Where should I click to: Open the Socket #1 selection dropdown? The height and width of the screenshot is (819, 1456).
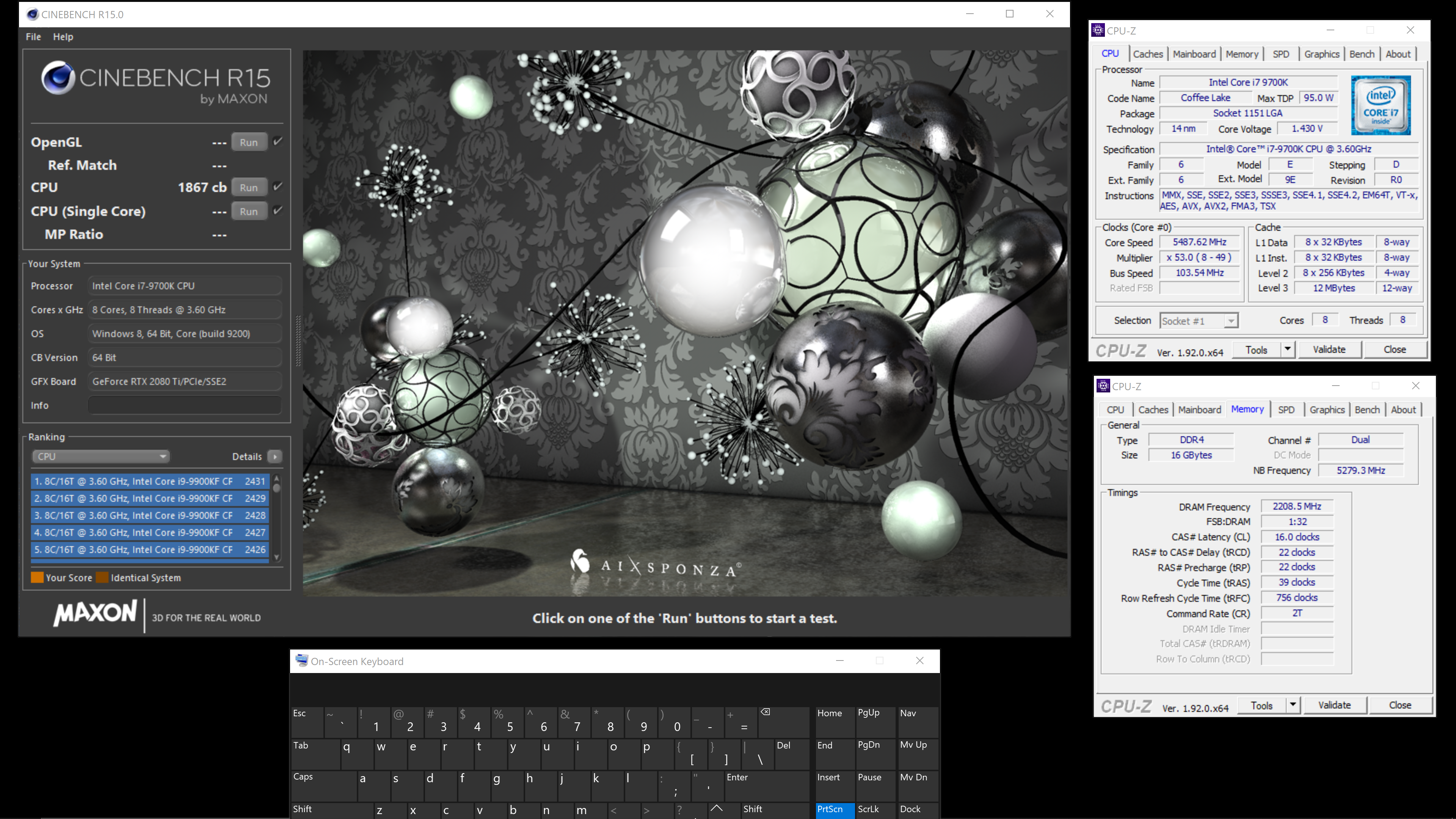[x=1199, y=321]
